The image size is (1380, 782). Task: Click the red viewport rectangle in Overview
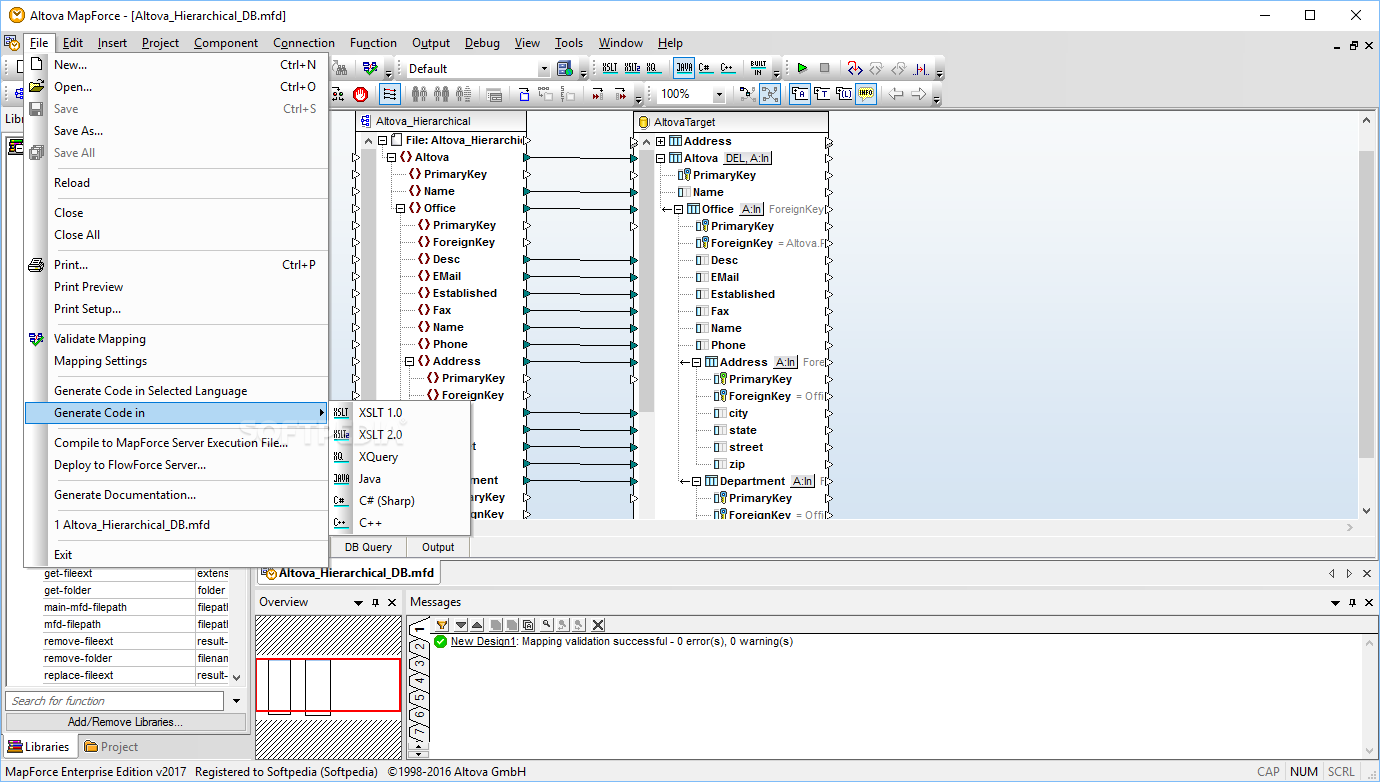(x=328, y=685)
